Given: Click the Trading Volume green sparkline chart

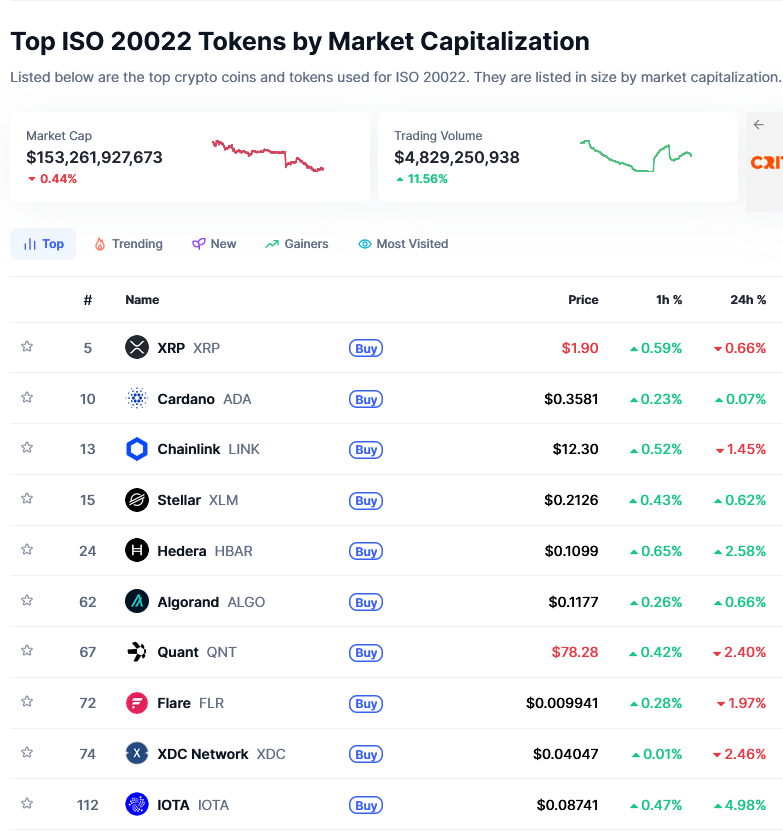Looking at the screenshot, I should (636, 156).
